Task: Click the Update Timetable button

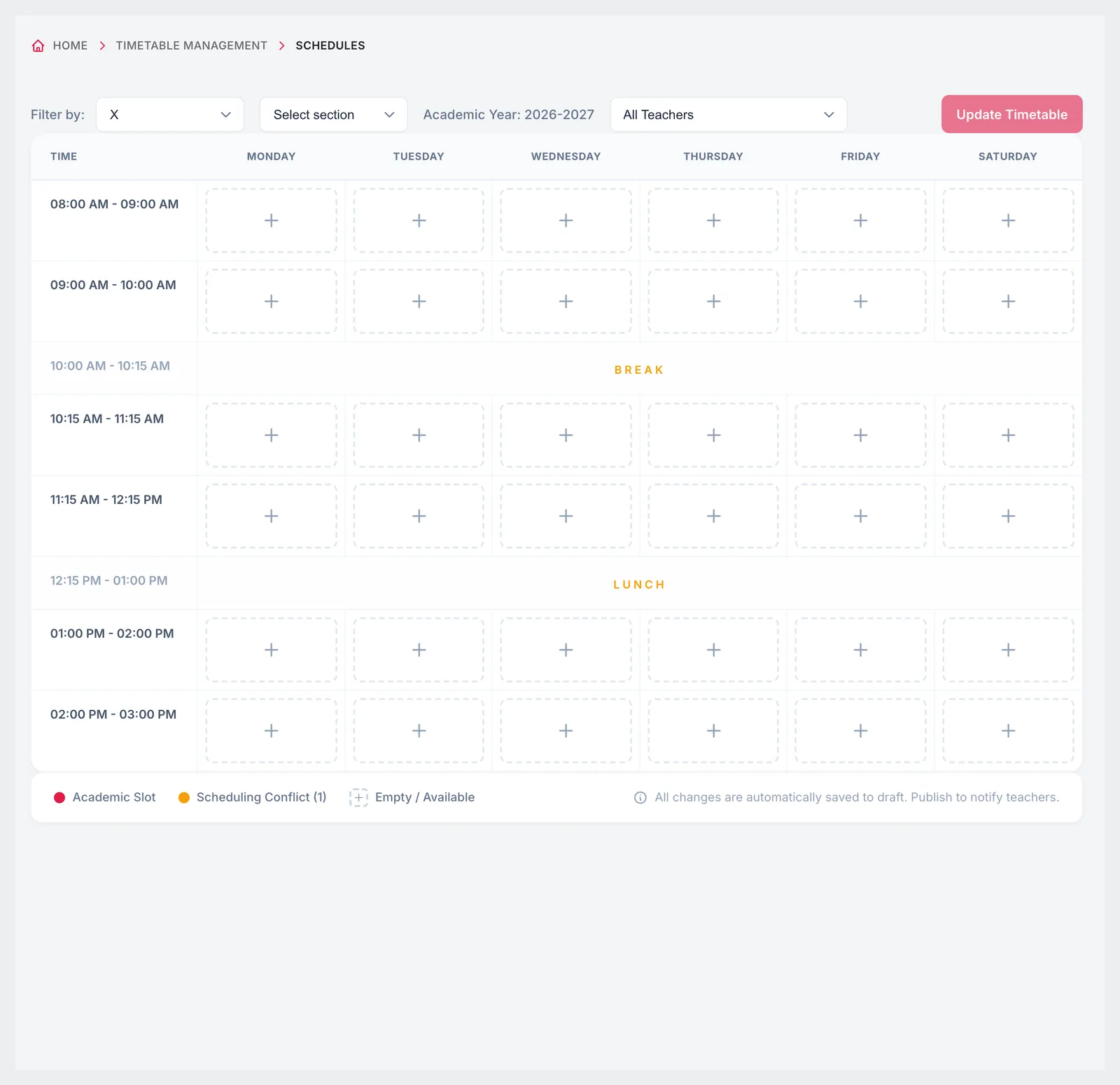Action: (1011, 114)
